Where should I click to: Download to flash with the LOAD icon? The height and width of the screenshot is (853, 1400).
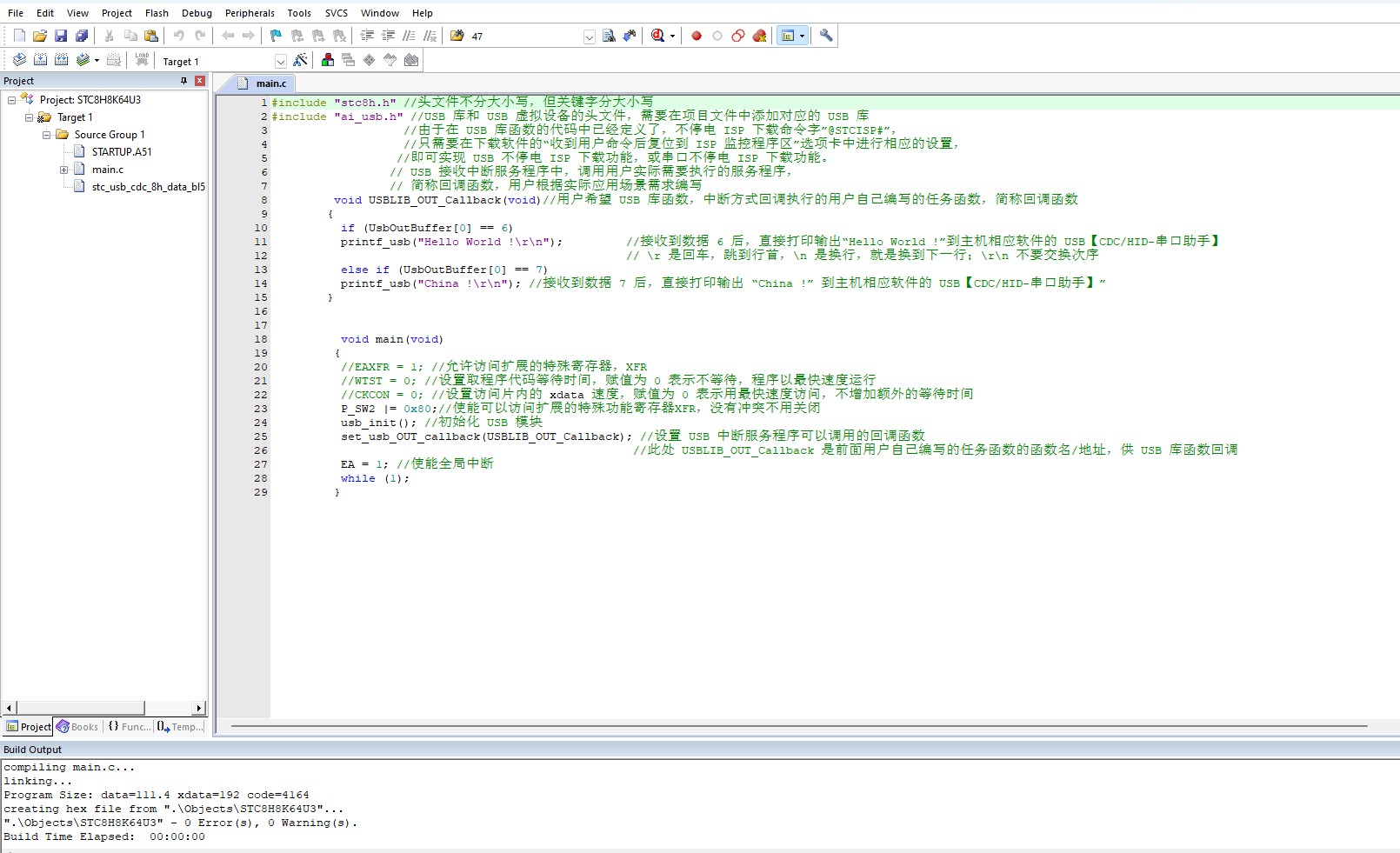(x=142, y=60)
